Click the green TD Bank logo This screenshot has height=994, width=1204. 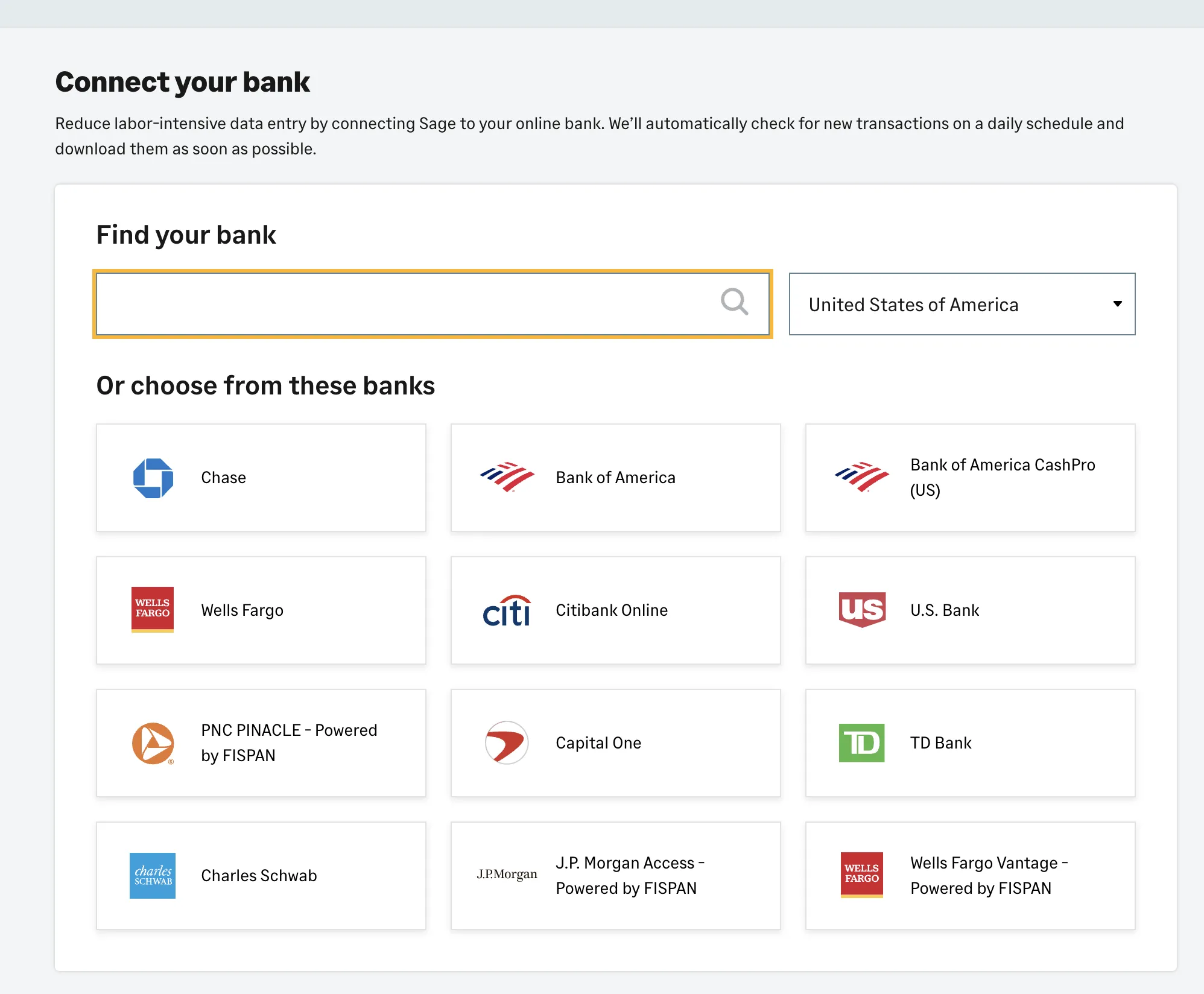click(x=862, y=743)
